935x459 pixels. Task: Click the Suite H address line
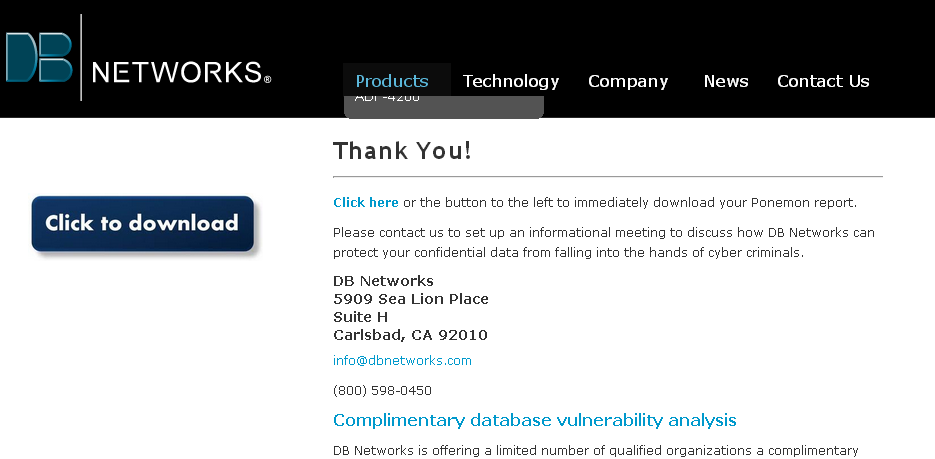click(x=360, y=317)
